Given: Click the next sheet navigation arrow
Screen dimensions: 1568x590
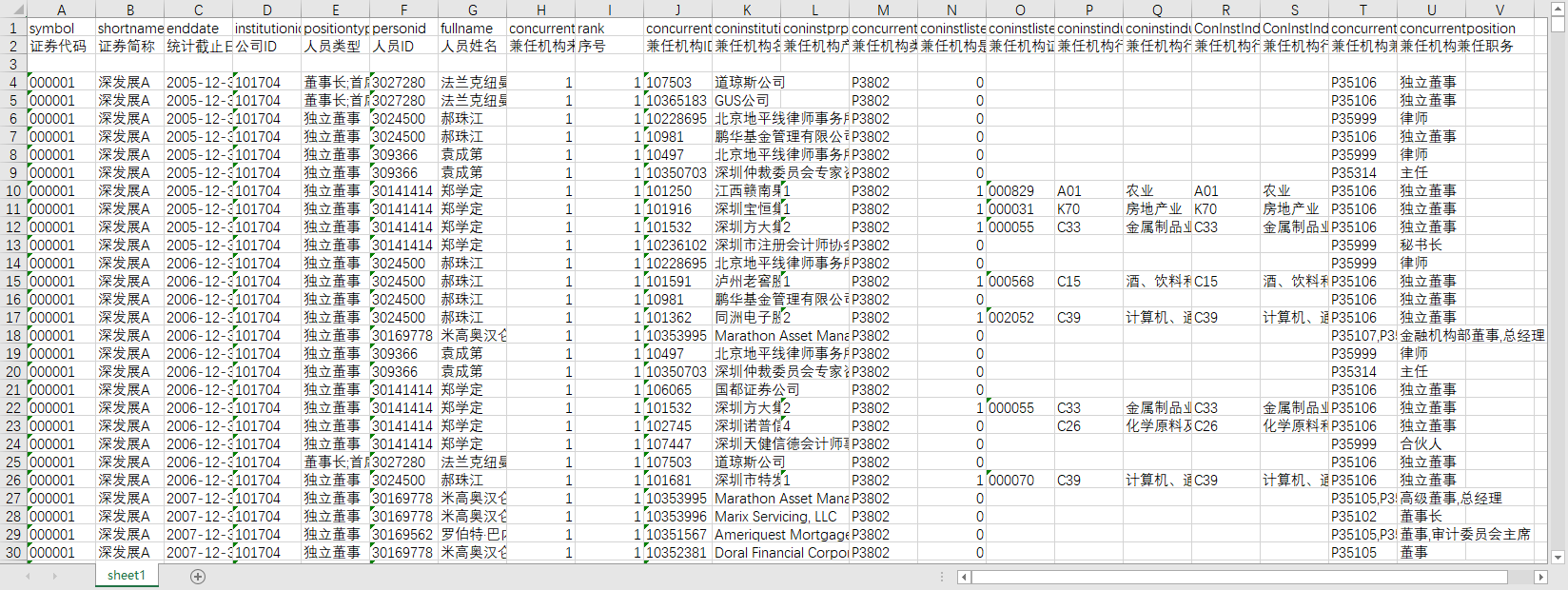Looking at the screenshot, I should point(54,576).
